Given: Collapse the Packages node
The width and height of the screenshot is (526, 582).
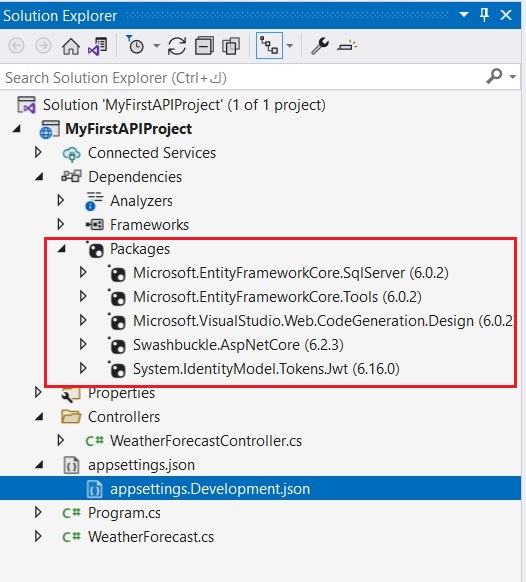Looking at the screenshot, I should pos(62,249).
